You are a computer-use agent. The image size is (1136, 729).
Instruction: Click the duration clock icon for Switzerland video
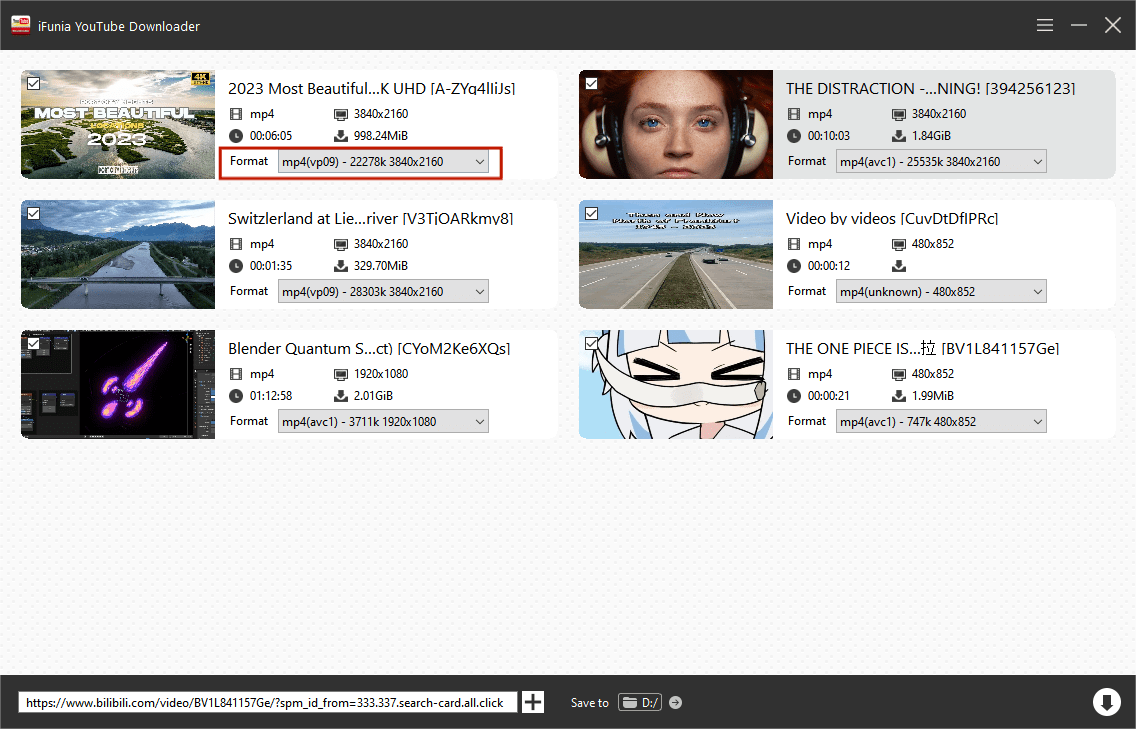coord(236,266)
